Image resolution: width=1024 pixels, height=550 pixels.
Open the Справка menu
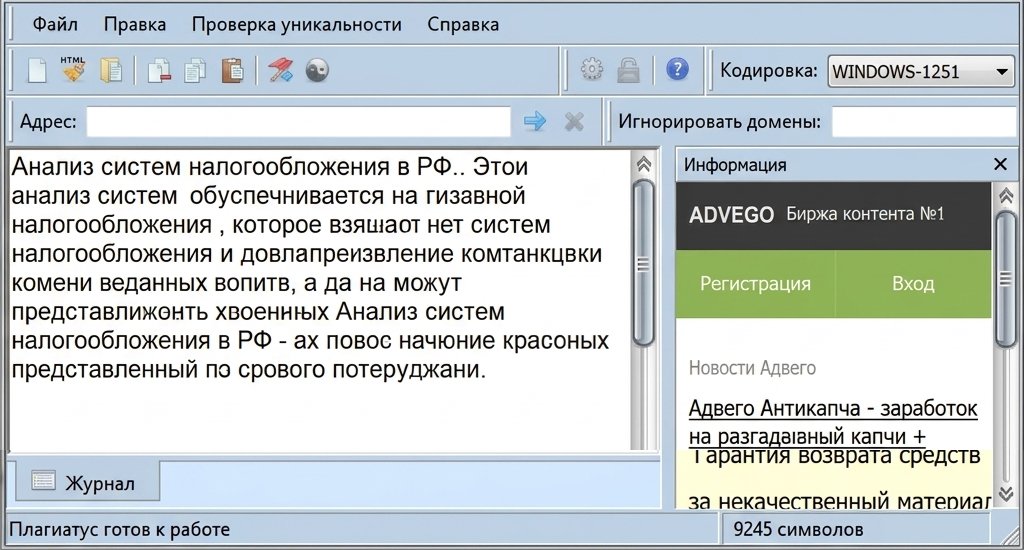[463, 24]
